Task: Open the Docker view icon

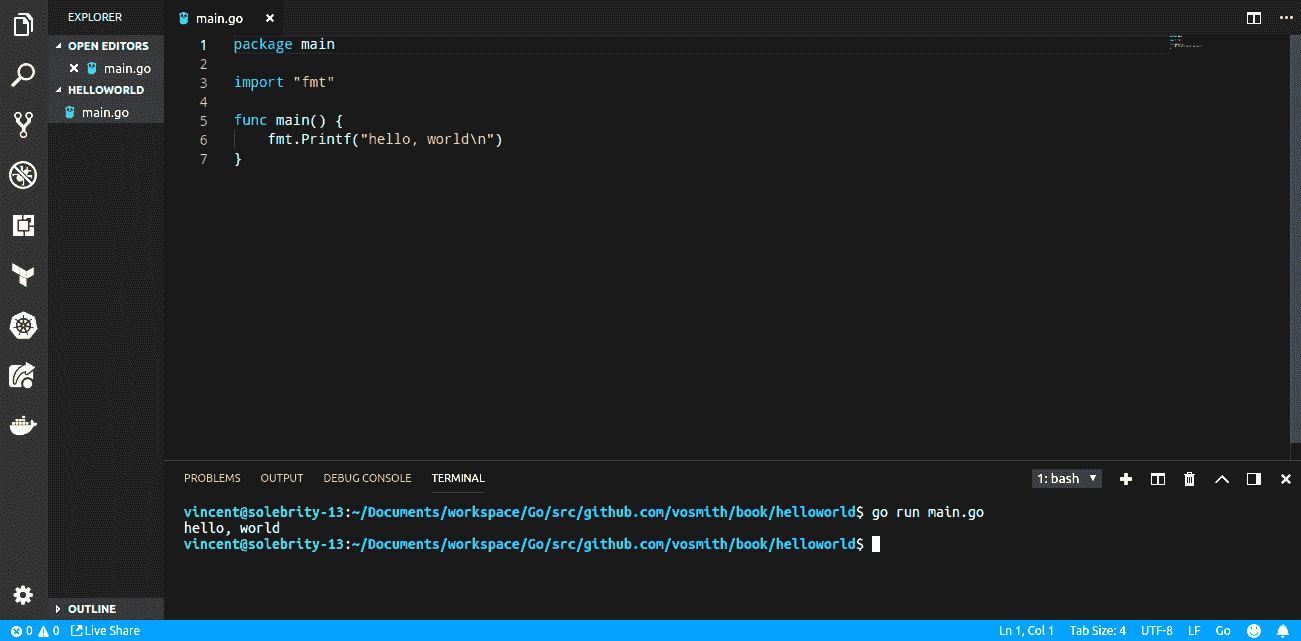Action: point(23,426)
